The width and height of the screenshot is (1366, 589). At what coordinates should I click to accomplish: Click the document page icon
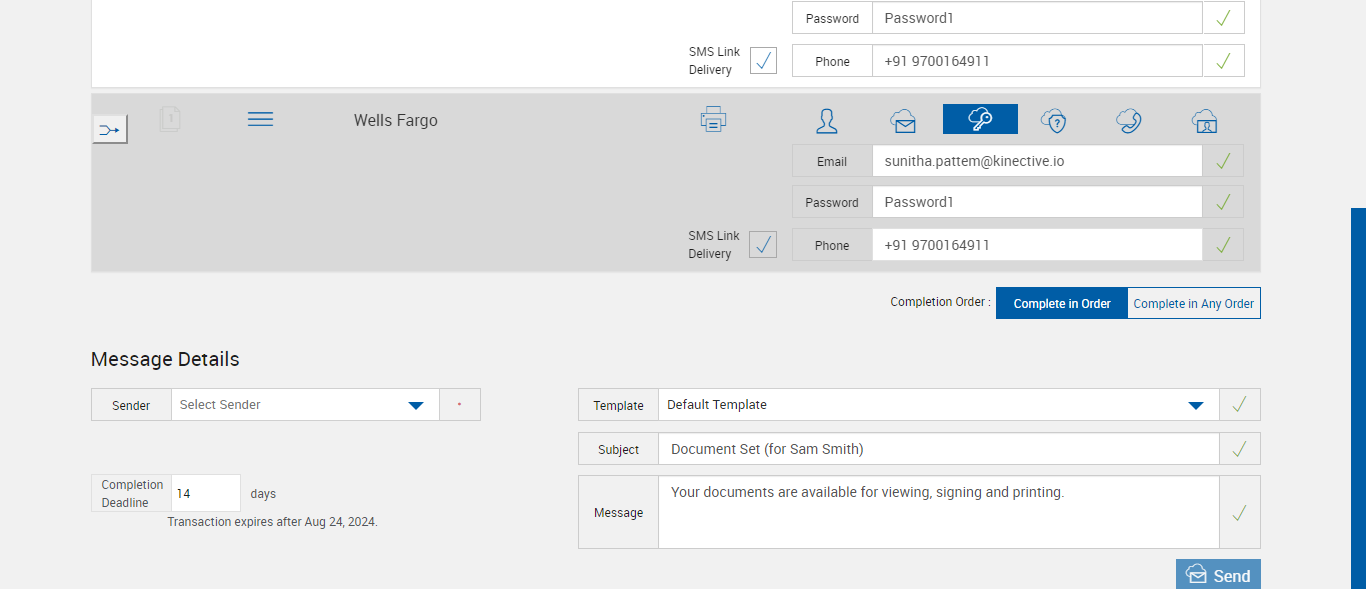[x=170, y=120]
